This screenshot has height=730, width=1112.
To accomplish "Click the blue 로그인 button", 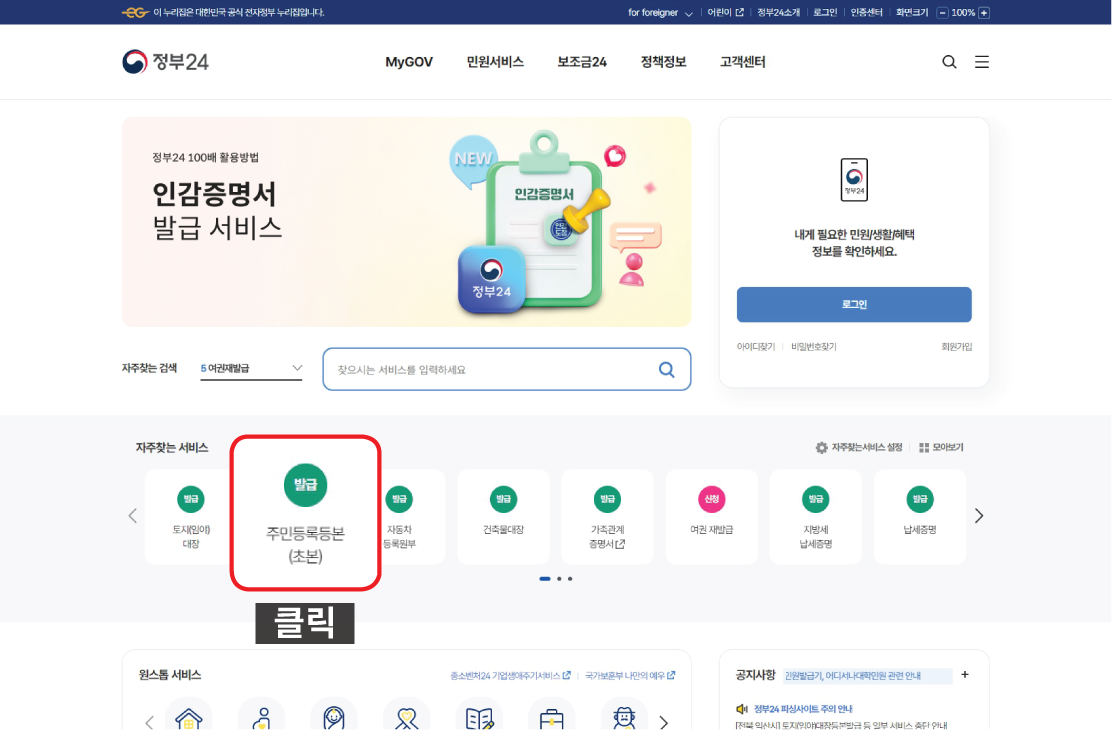I will pos(854,304).
